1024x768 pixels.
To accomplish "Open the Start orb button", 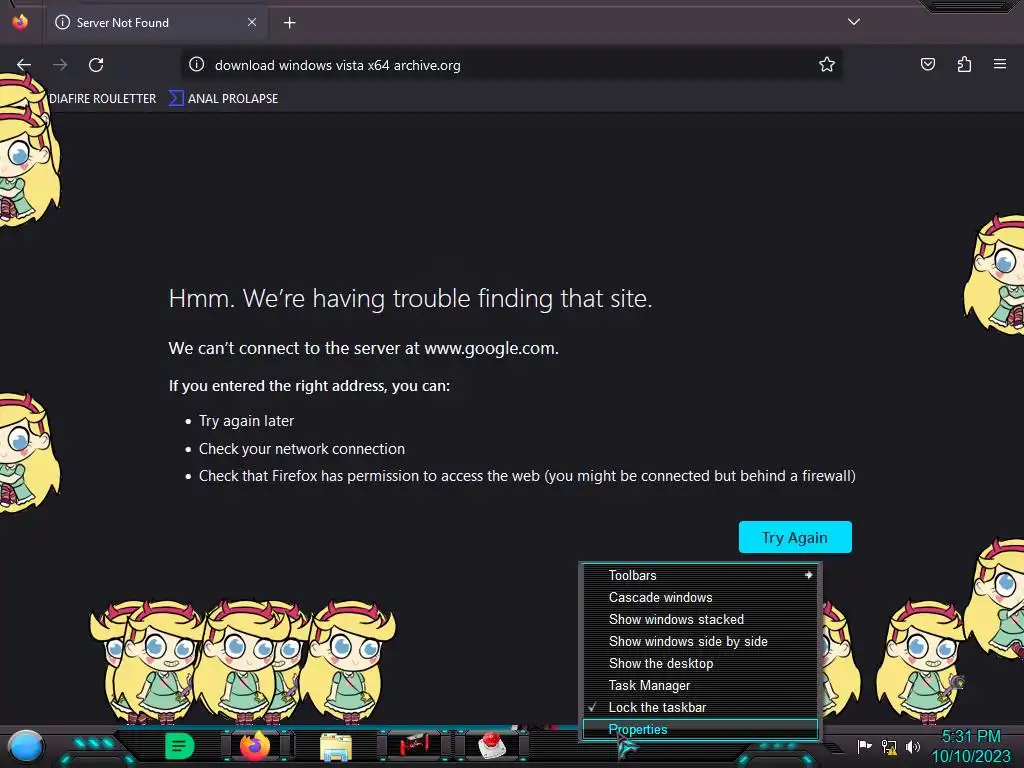I will pyautogui.click(x=26, y=746).
